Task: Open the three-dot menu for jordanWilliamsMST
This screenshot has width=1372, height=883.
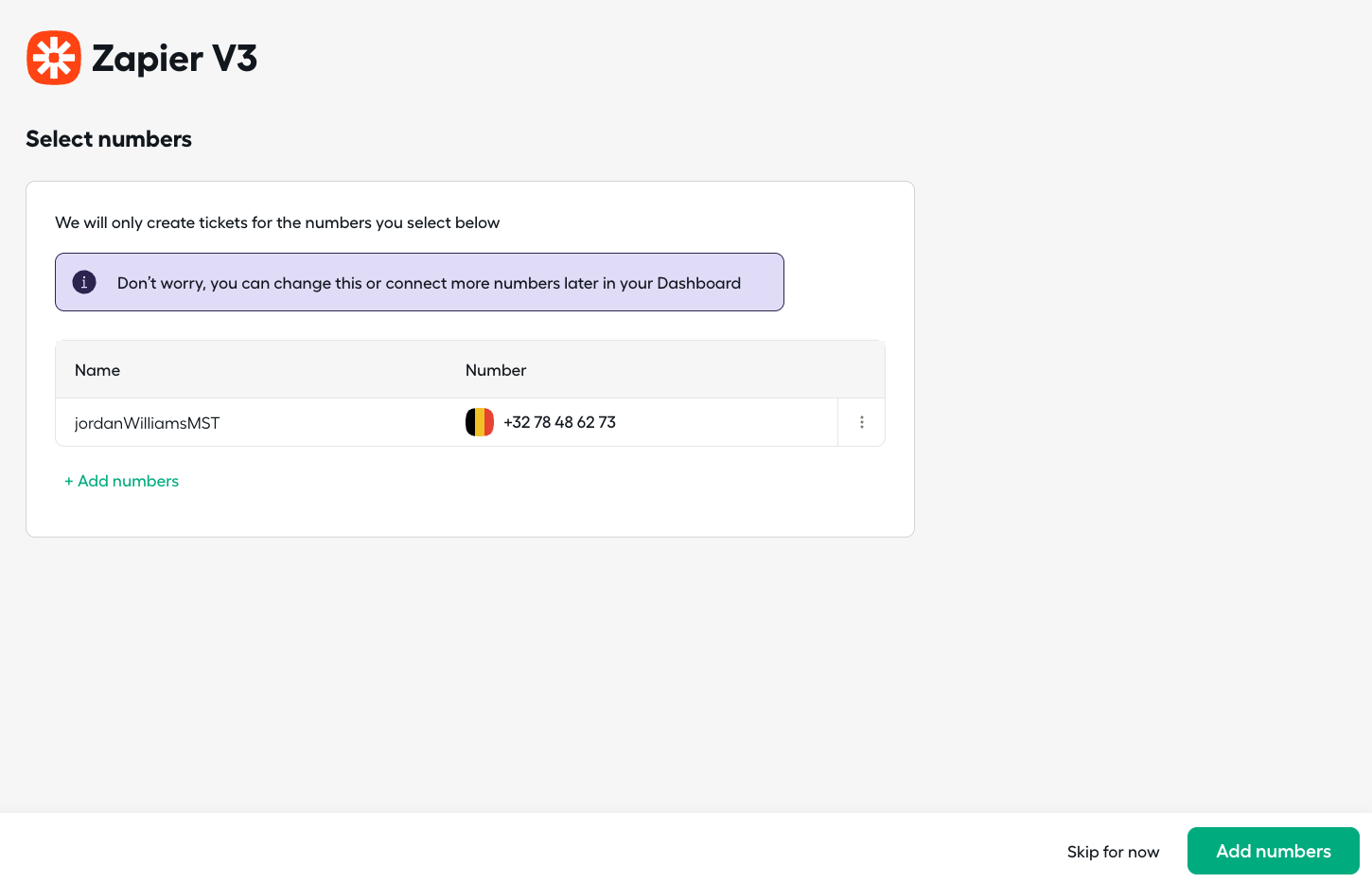Action: [861, 422]
